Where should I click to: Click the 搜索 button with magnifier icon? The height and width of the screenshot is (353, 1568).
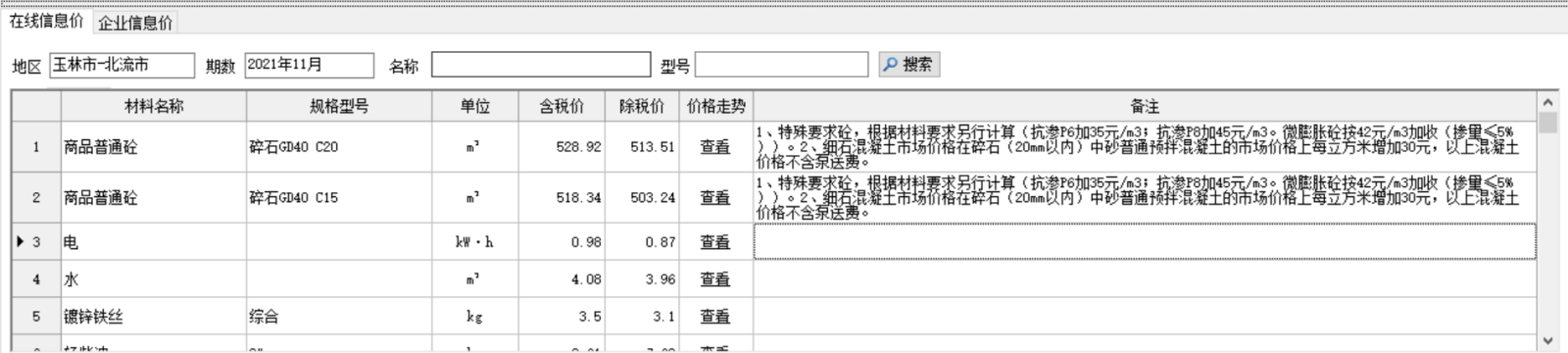(x=909, y=65)
